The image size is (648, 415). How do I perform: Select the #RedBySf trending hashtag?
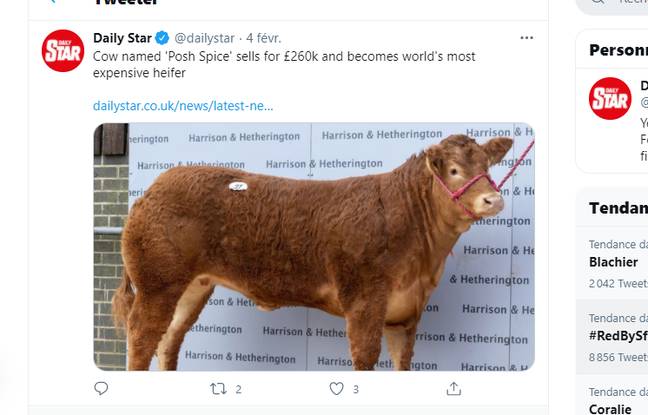click(618, 336)
